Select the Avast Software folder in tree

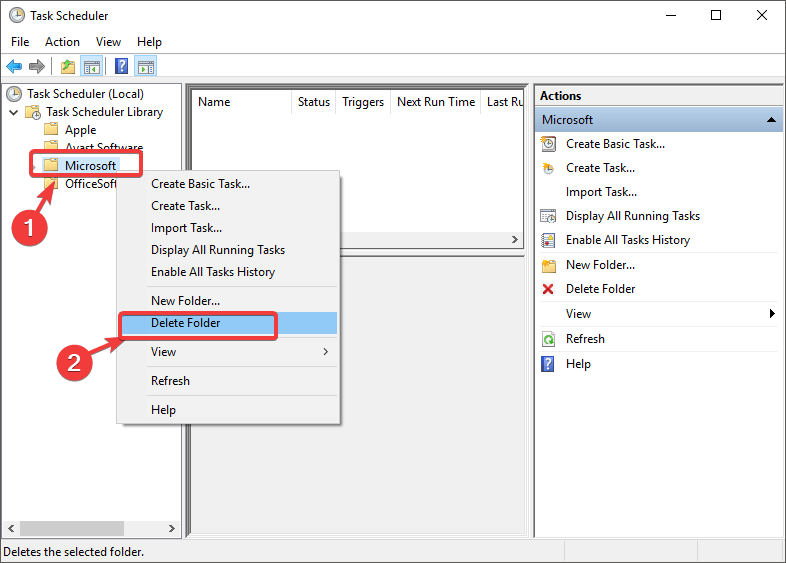[104, 148]
